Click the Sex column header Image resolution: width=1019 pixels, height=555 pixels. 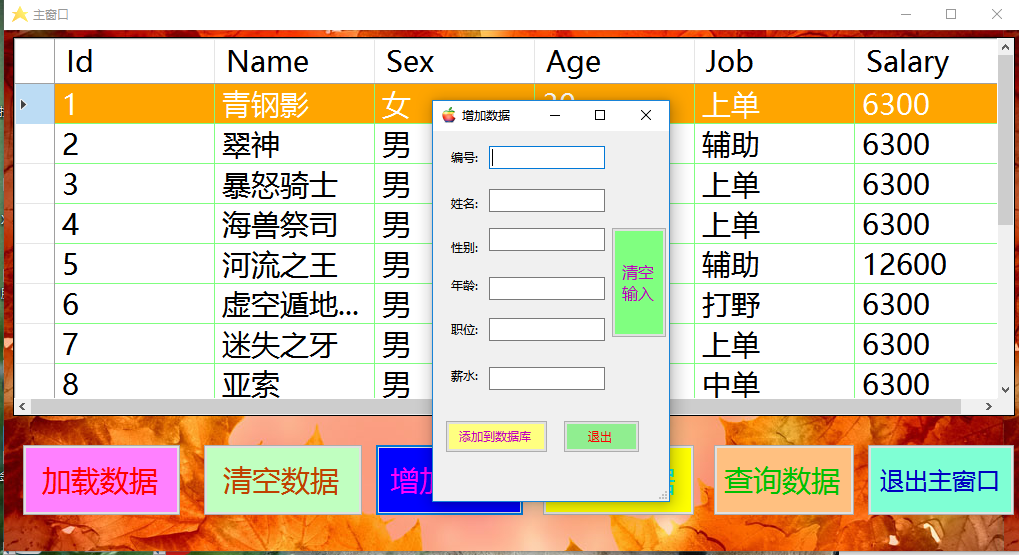coord(454,62)
